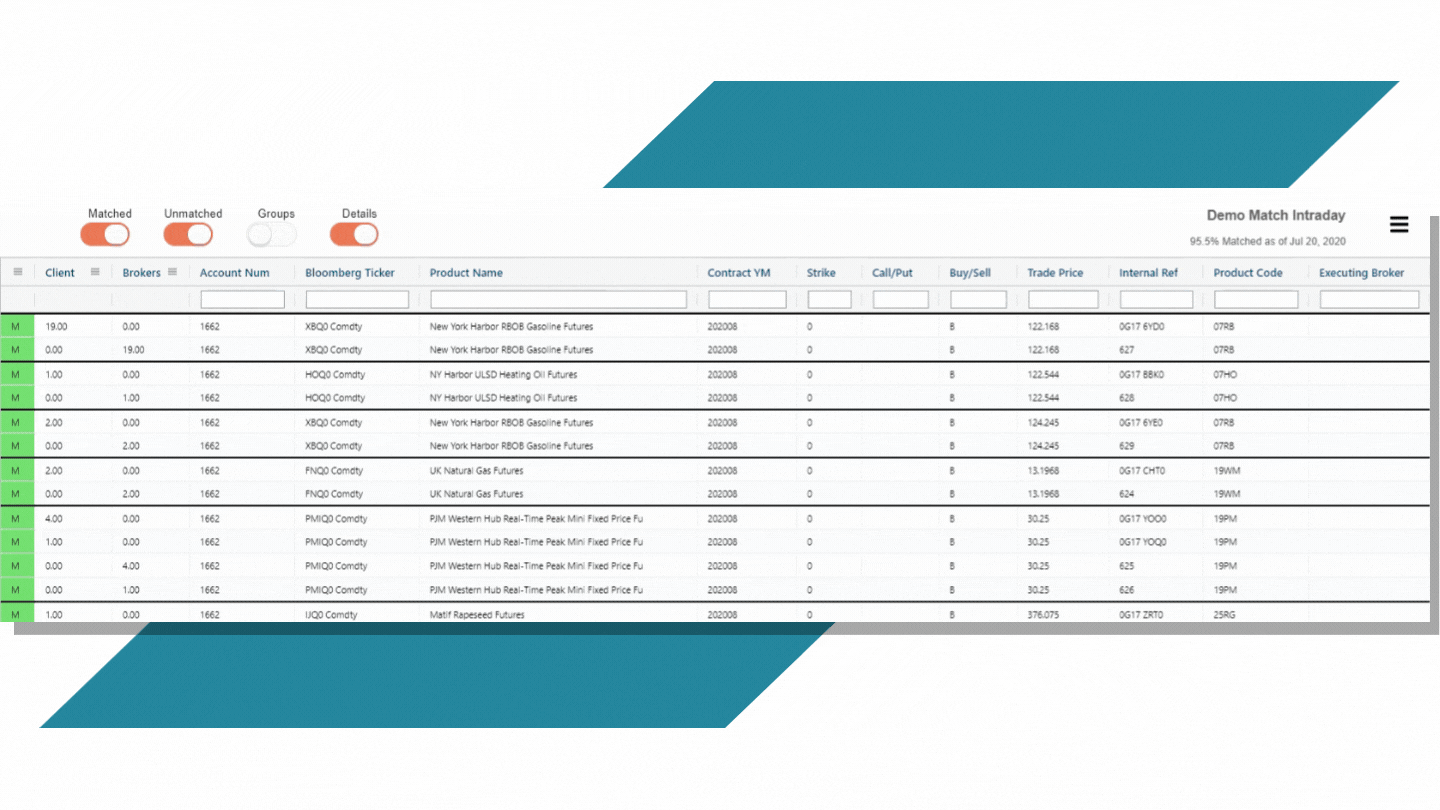This screenshot has height=810, width=1440.
Task: Expand the Brokers column menu
Action: point(173,271)
